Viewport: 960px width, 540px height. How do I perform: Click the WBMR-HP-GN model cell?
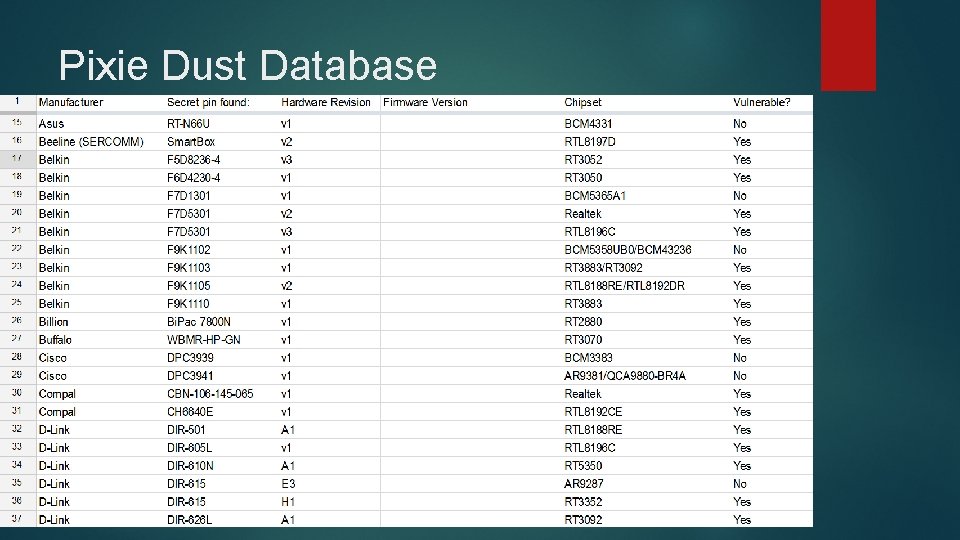(203, 340)
